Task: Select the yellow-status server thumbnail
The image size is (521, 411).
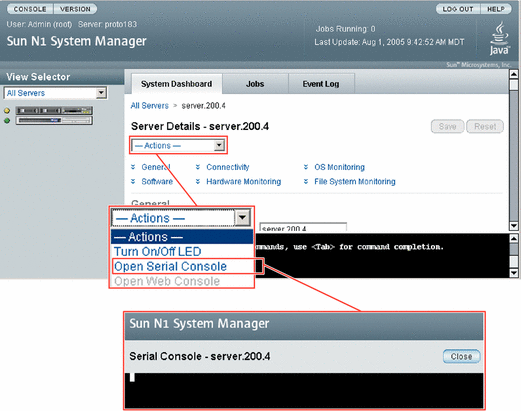Action: click(54, 110)
